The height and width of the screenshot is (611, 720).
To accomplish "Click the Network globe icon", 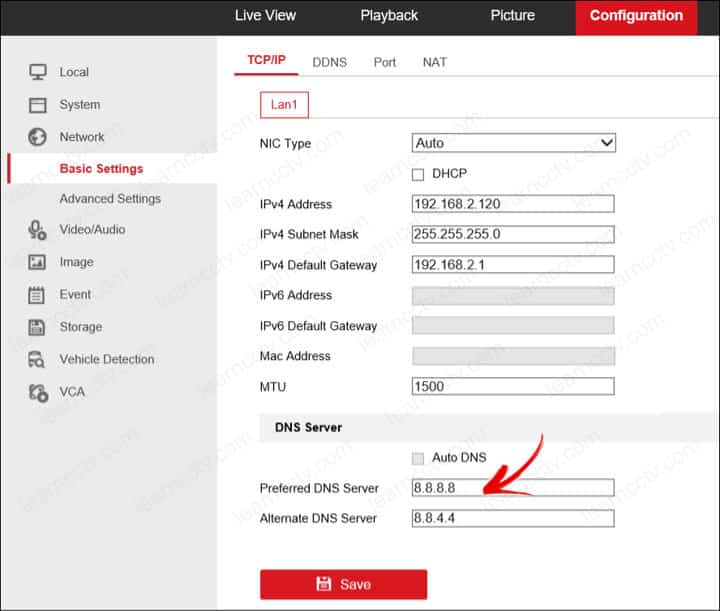I will tap(38, 137).
